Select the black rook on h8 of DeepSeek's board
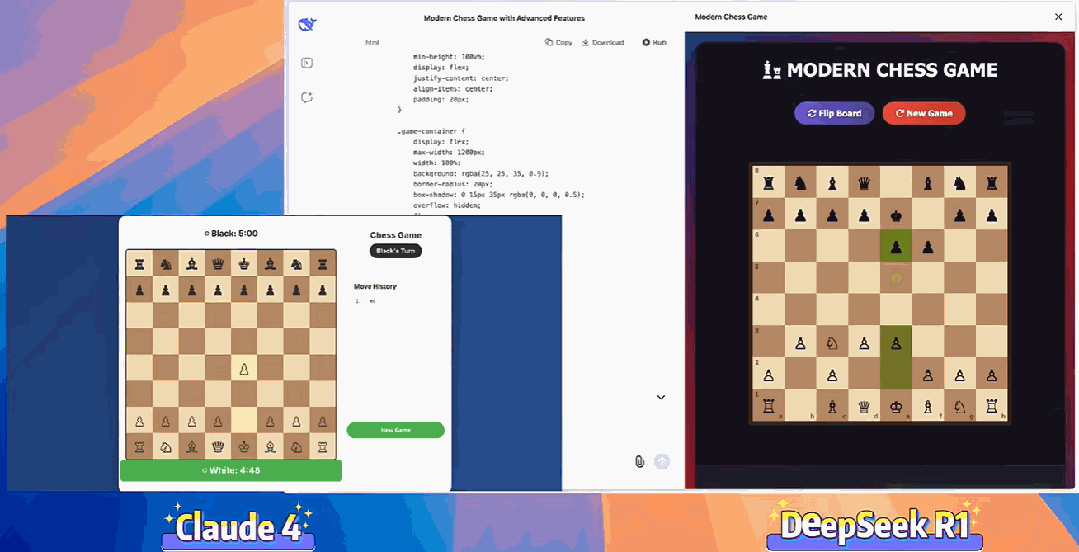Viewport: 1079px width, 552px height. (x=991, y=182)
